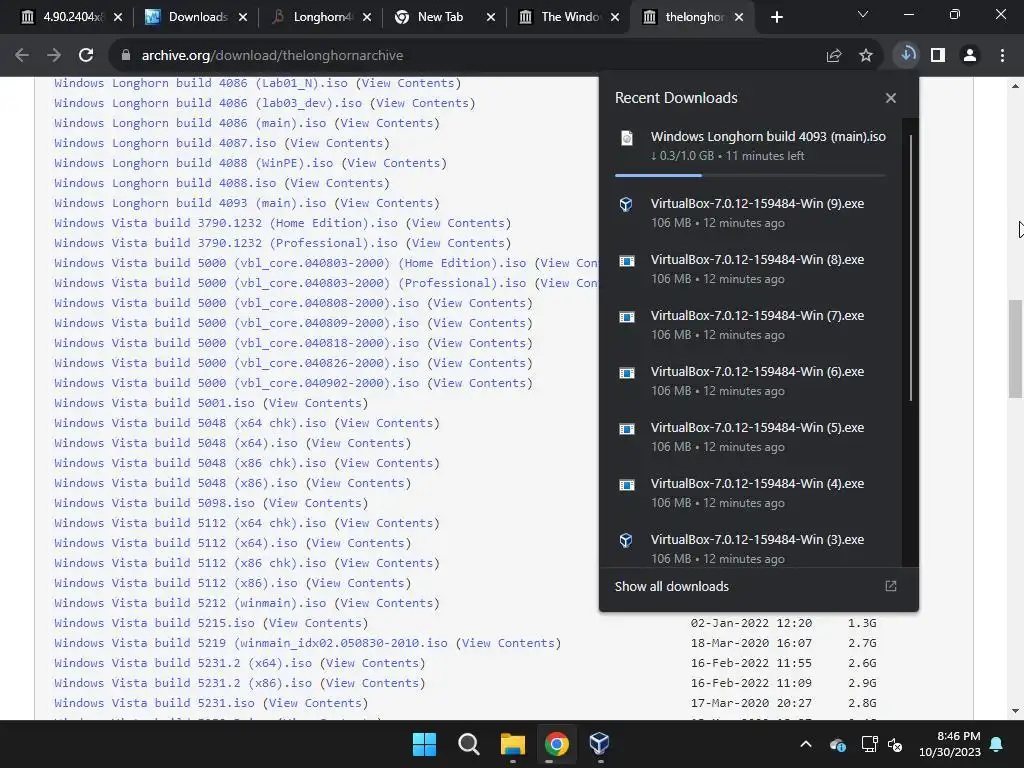Click the Longhorn 4093 iso file icon
Image resolution: width=1024 pixels, height=768 pixels.
(626, 138)
